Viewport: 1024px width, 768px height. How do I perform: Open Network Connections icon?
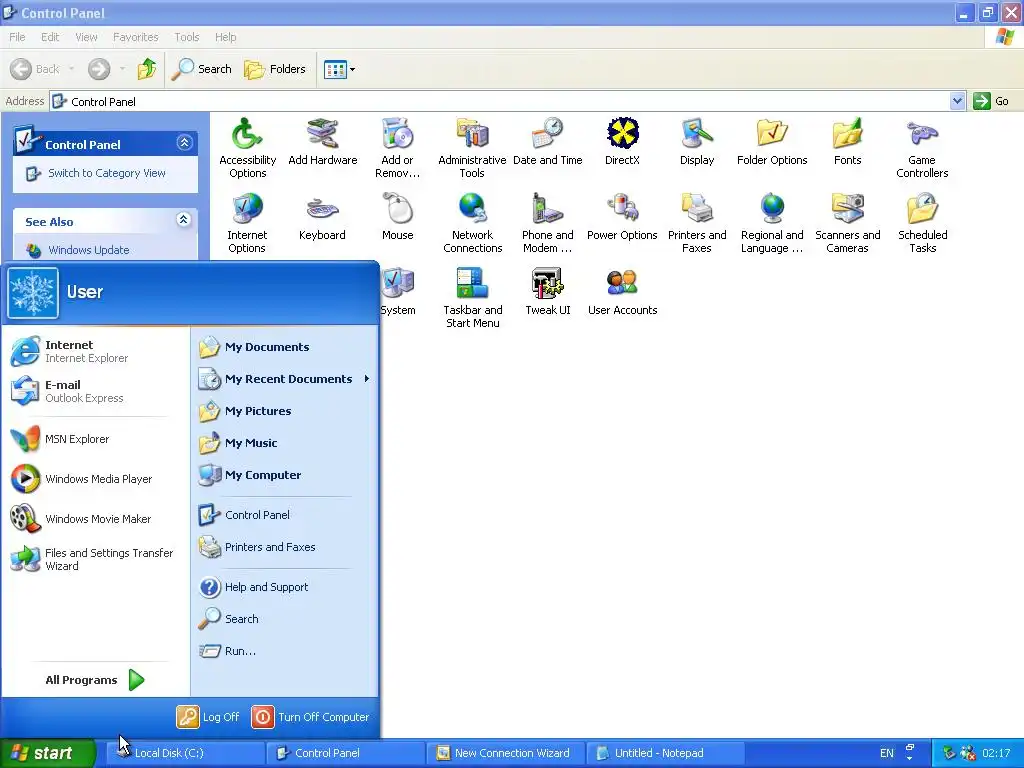472,223
